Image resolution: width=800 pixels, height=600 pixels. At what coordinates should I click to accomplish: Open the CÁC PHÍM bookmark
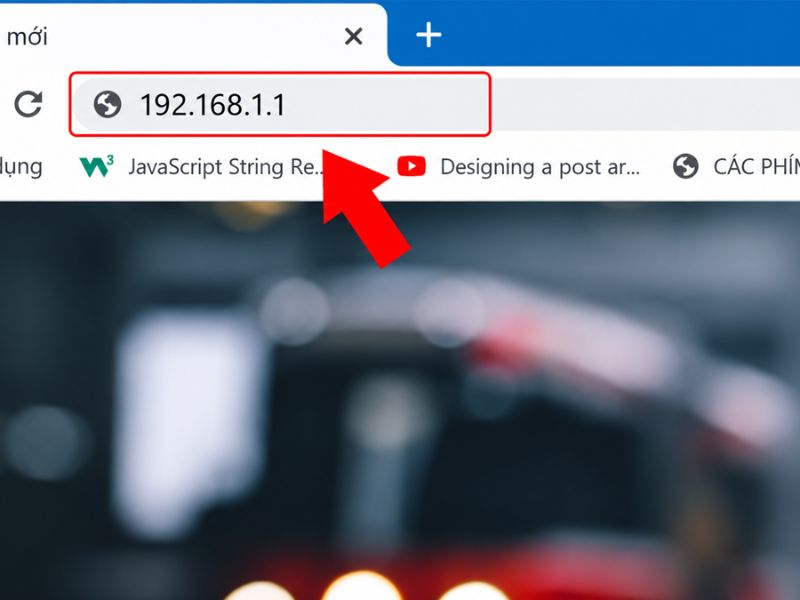[x=736, y=167]
